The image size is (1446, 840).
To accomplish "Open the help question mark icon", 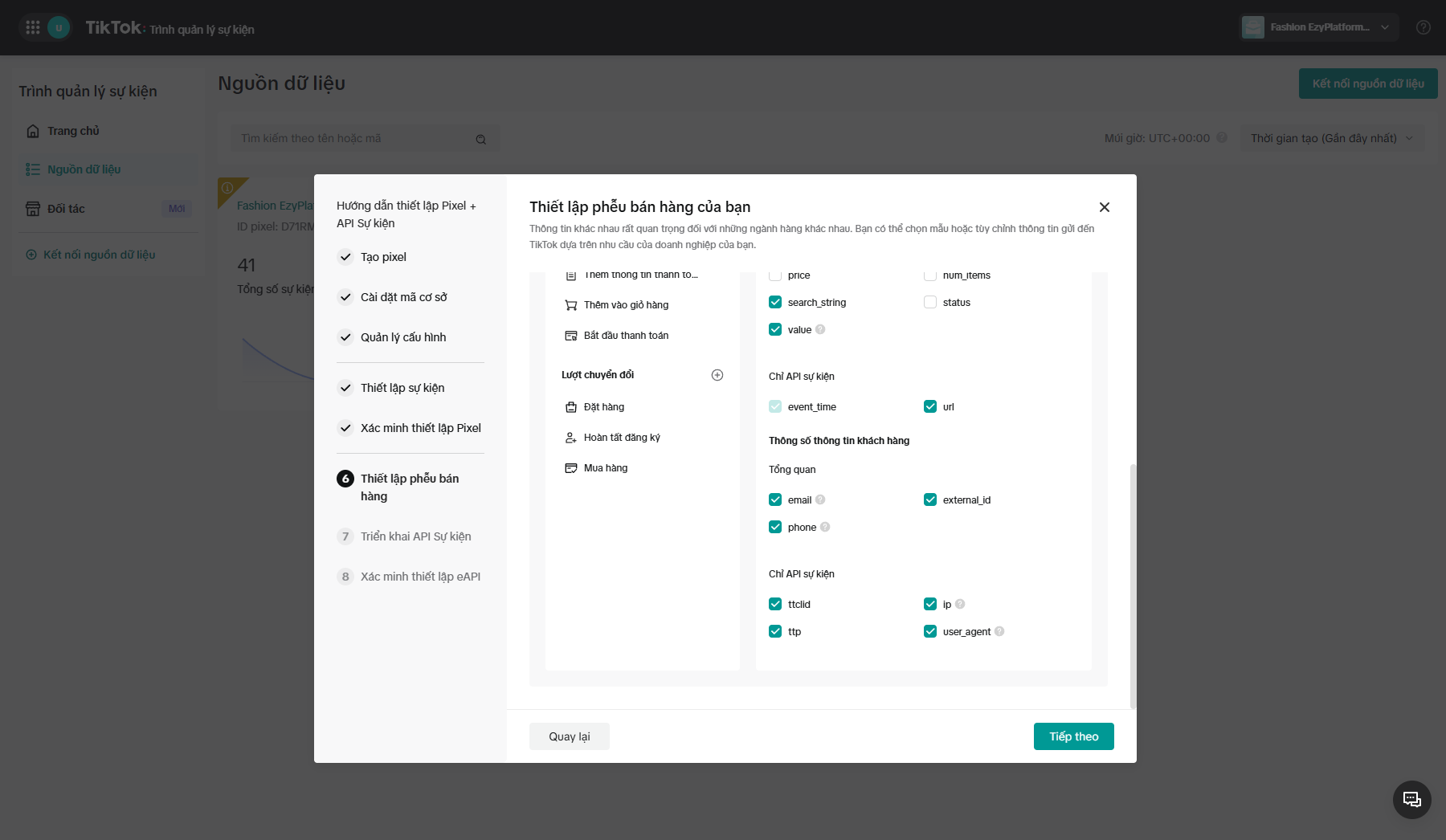I will (x=1423, y=27).
